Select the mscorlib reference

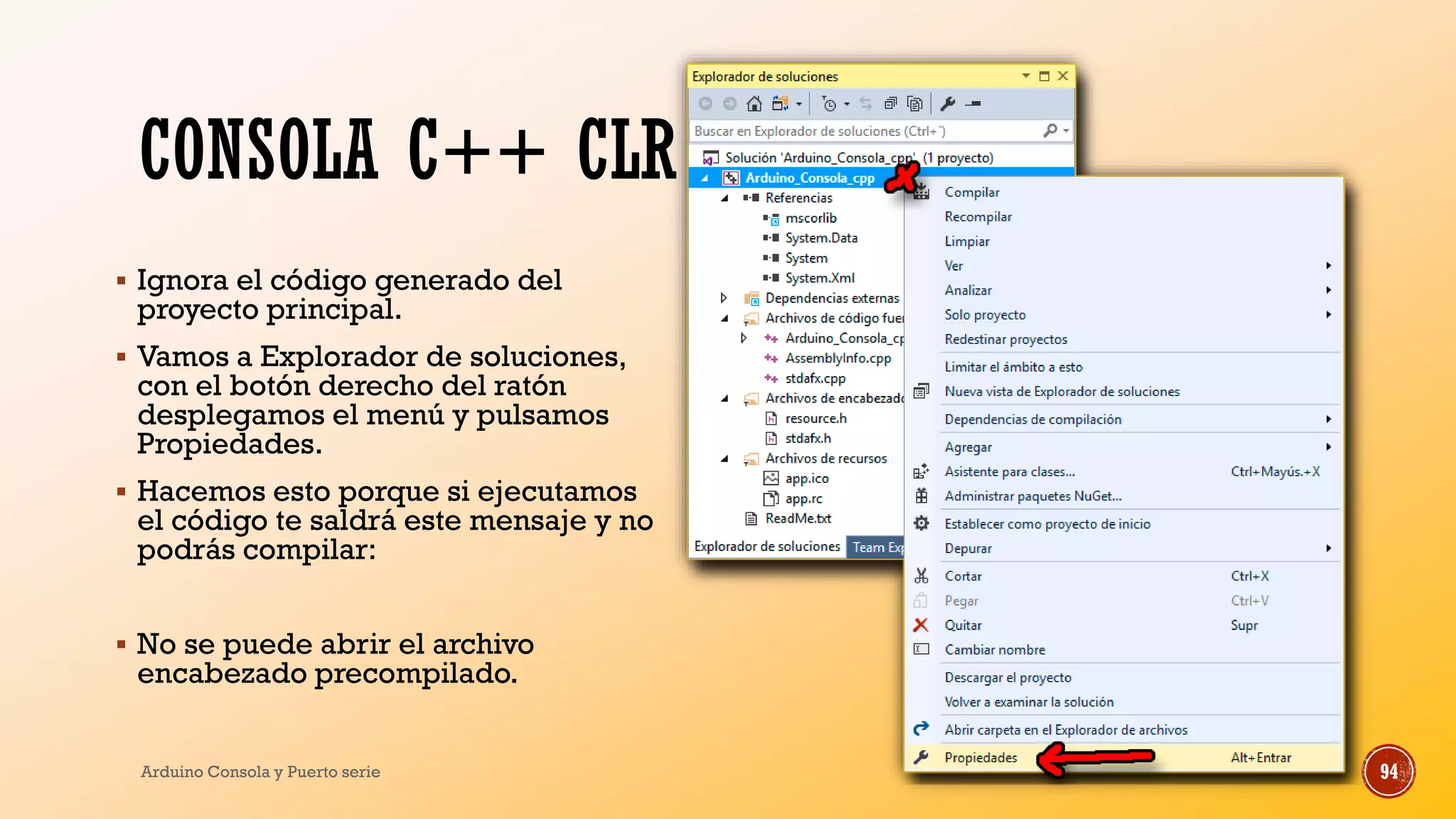tap(810, 218)
